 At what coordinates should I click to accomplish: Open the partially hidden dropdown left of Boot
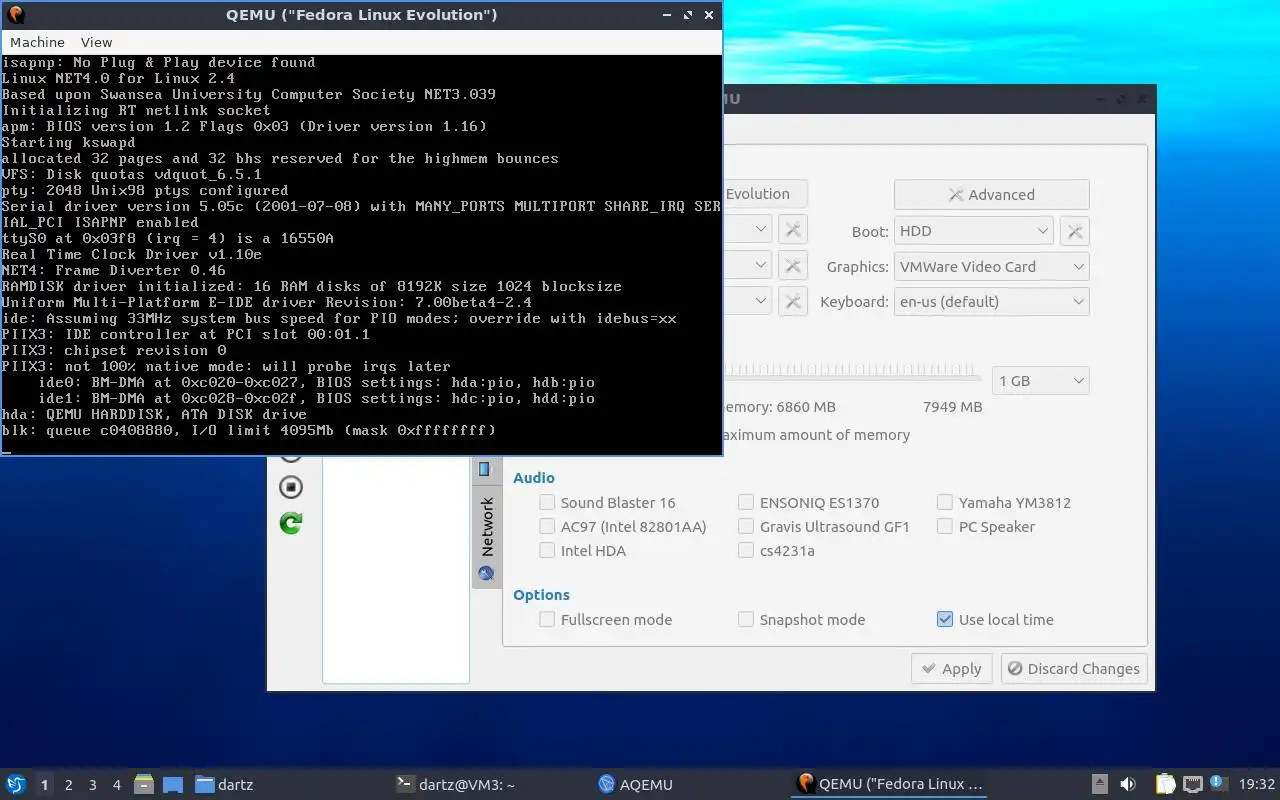(747, 231)
